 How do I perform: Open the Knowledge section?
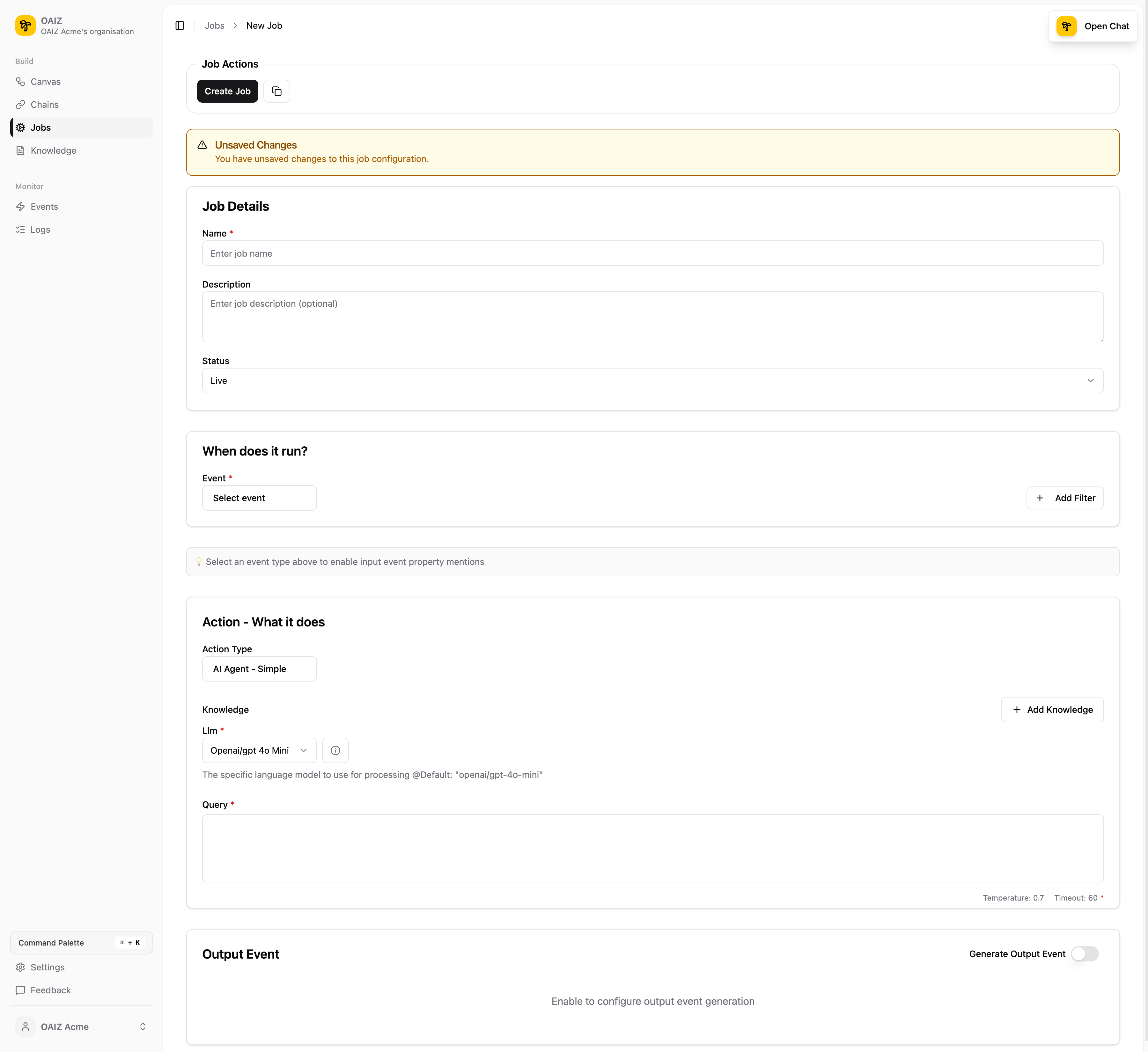pos(54,150)
